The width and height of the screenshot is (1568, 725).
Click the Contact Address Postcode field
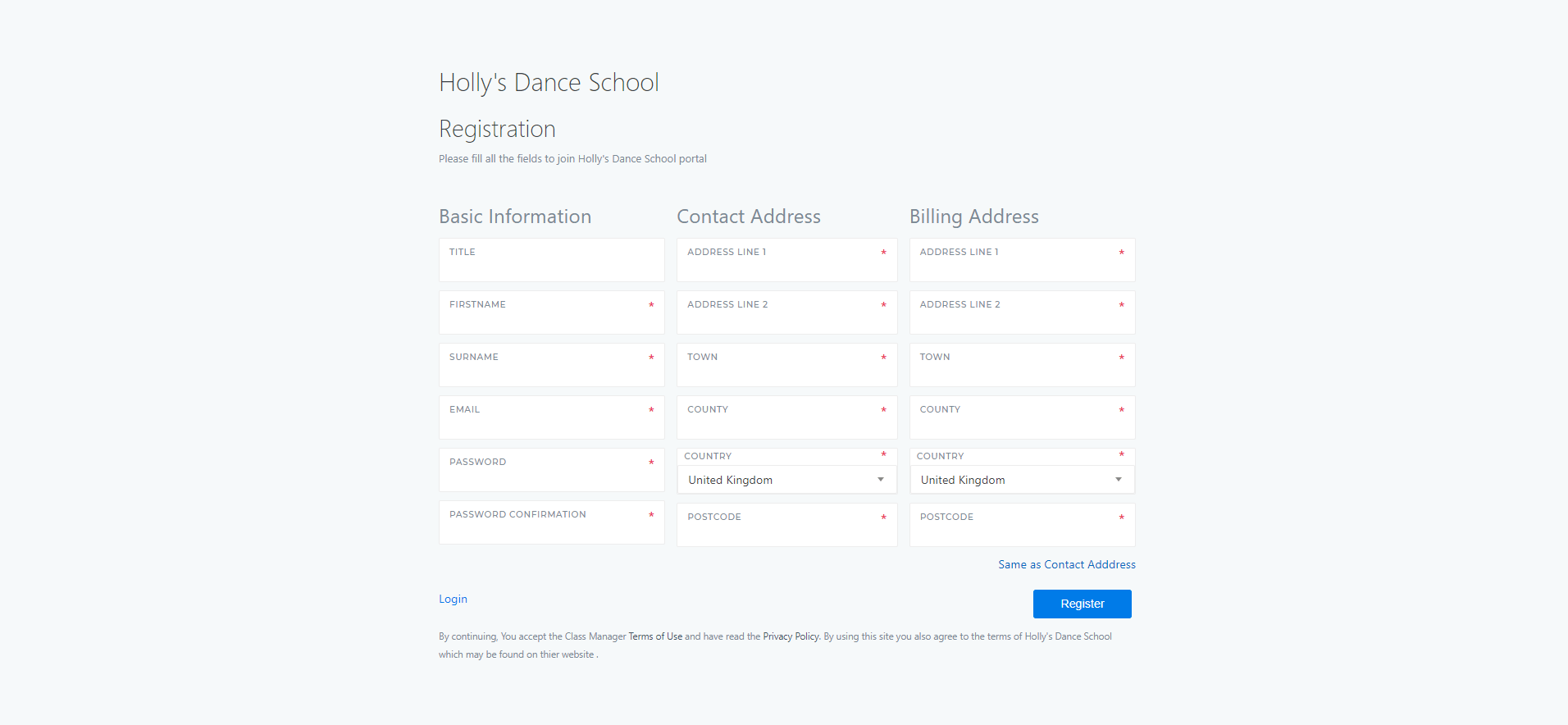click(x=787, y=525)
